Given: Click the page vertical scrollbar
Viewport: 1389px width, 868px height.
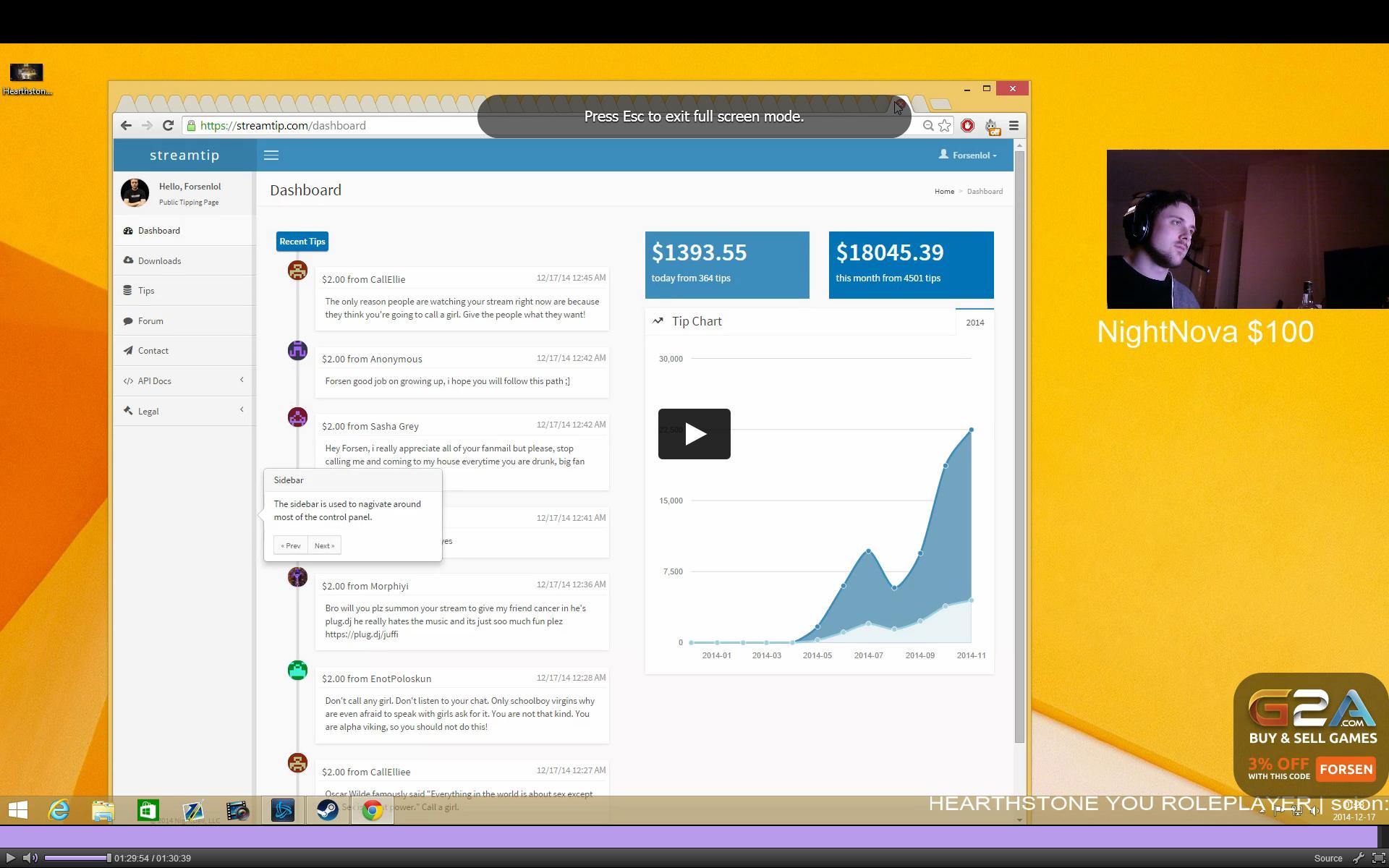Looking at the screenshot, I should point(1019,448).
